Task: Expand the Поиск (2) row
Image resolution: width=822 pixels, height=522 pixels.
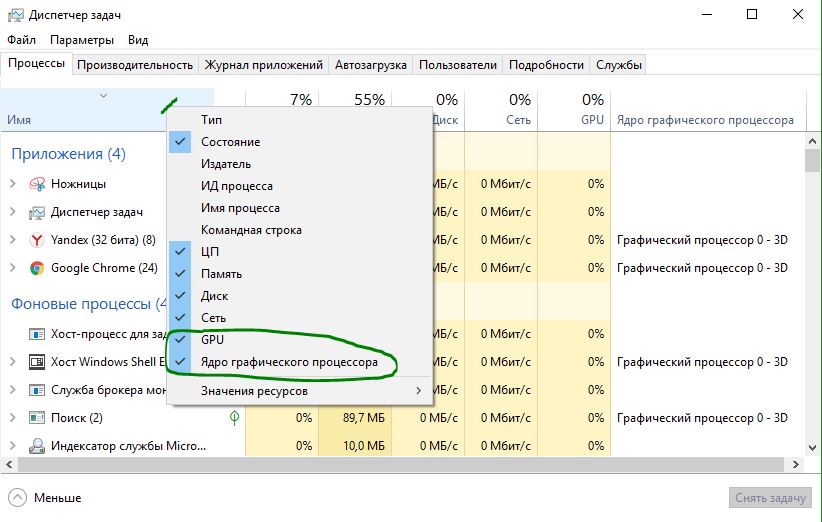Action: coord(13,418)
